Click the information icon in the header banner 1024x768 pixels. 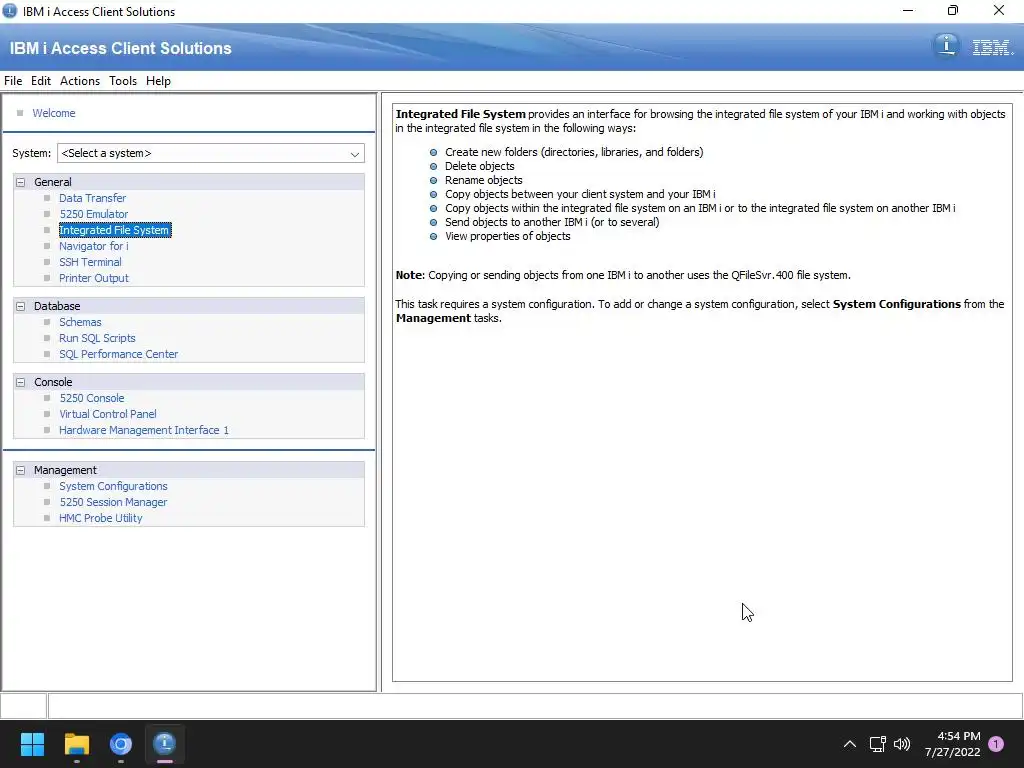[946, 46]
